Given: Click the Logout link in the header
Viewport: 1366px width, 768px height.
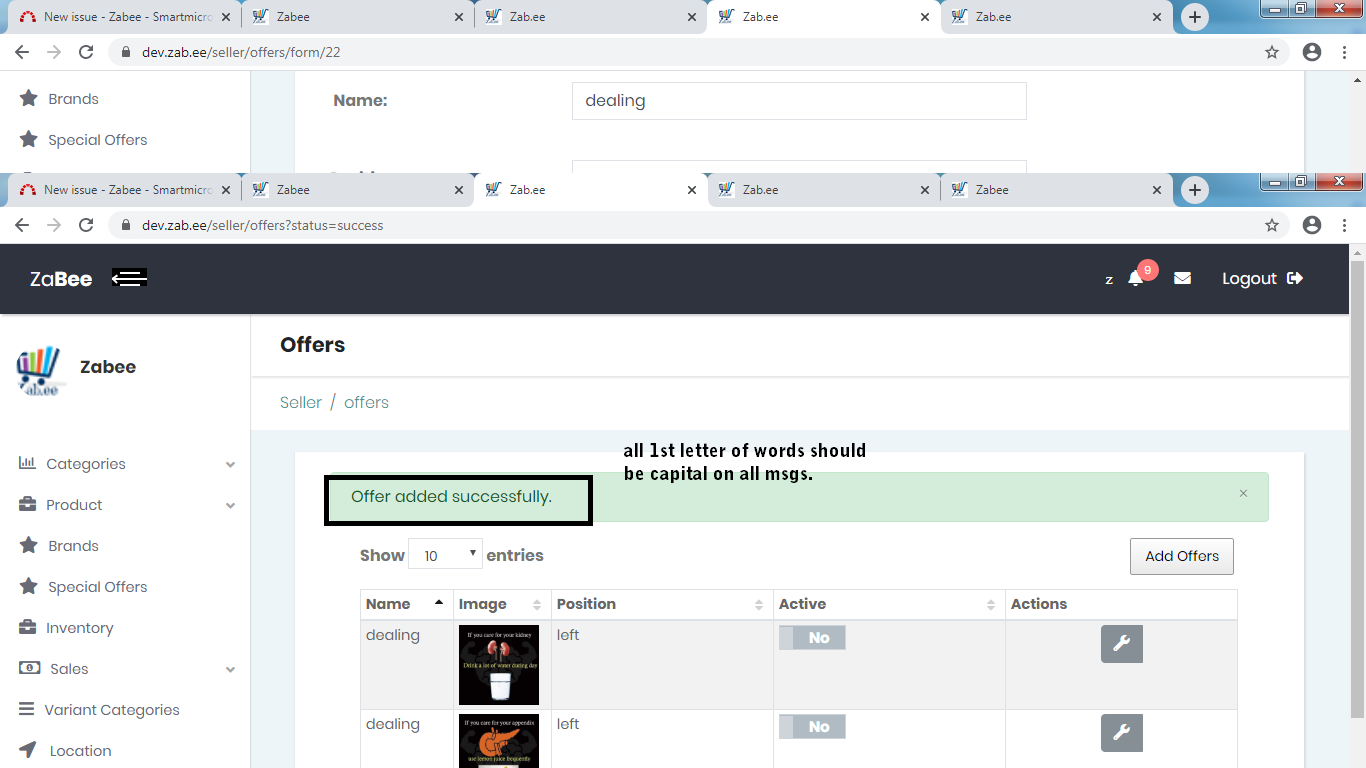Looking at the screenshot, I should 1262,279.
